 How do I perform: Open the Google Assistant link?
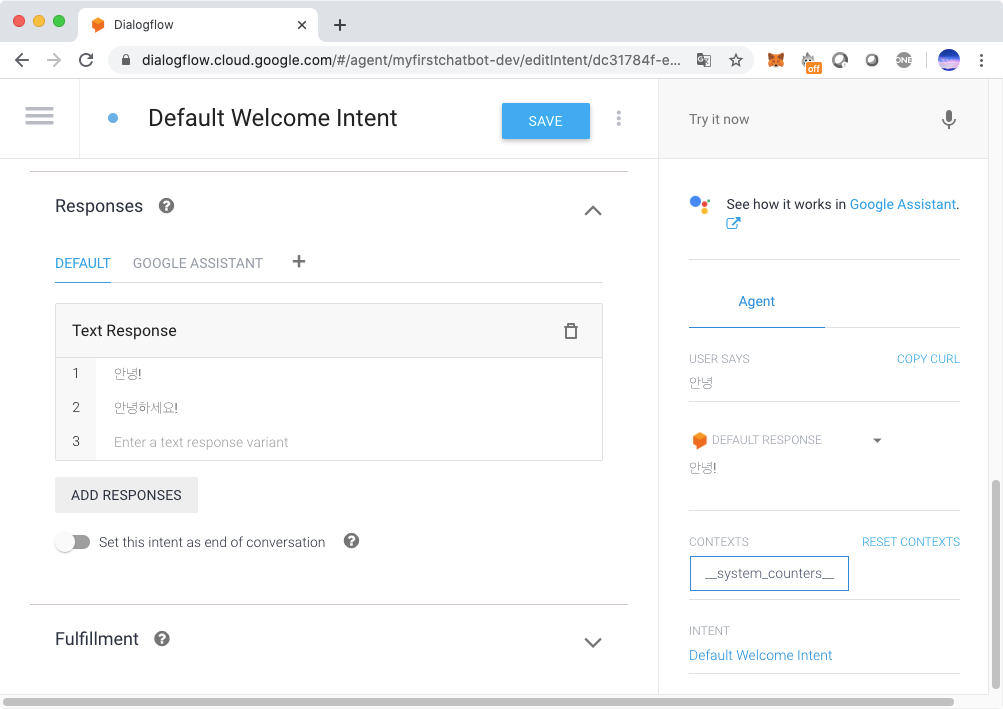pyautogui.click(x=903, y=205)
